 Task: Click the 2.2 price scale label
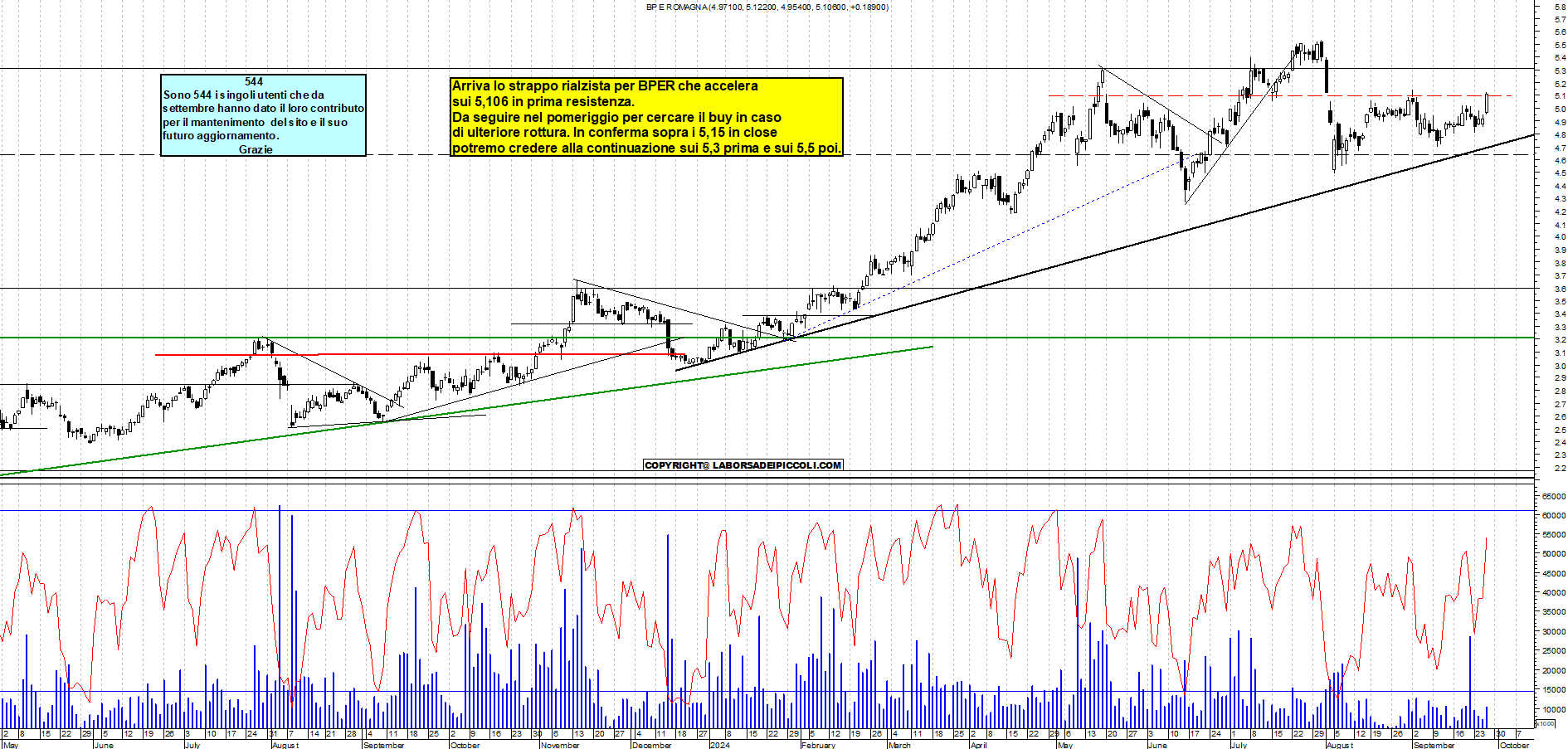(x=1561, y=468)
